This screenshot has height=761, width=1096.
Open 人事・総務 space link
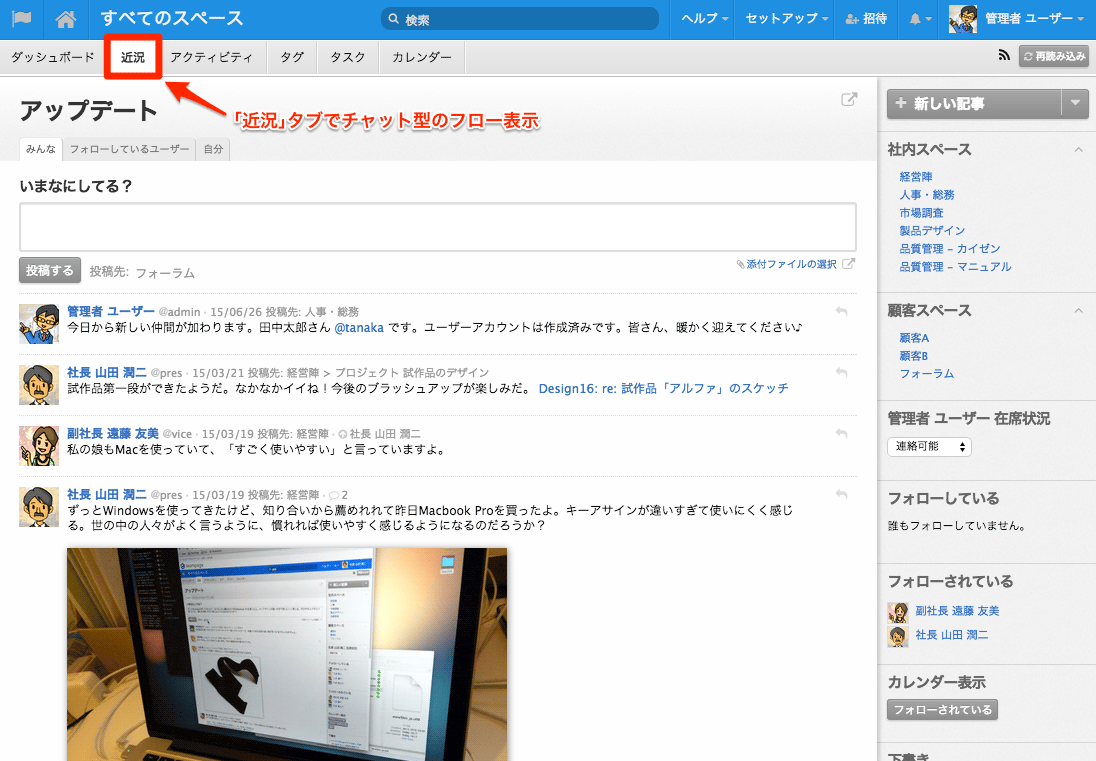[927, 195]
